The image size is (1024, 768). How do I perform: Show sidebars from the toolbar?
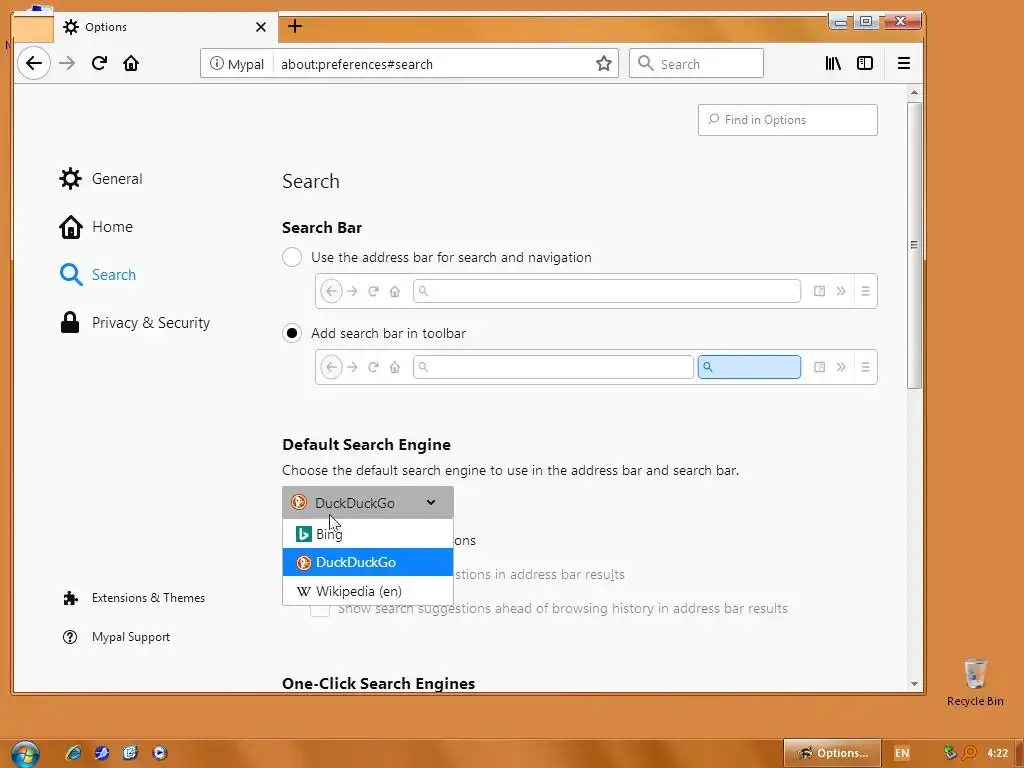pos(865,63)
